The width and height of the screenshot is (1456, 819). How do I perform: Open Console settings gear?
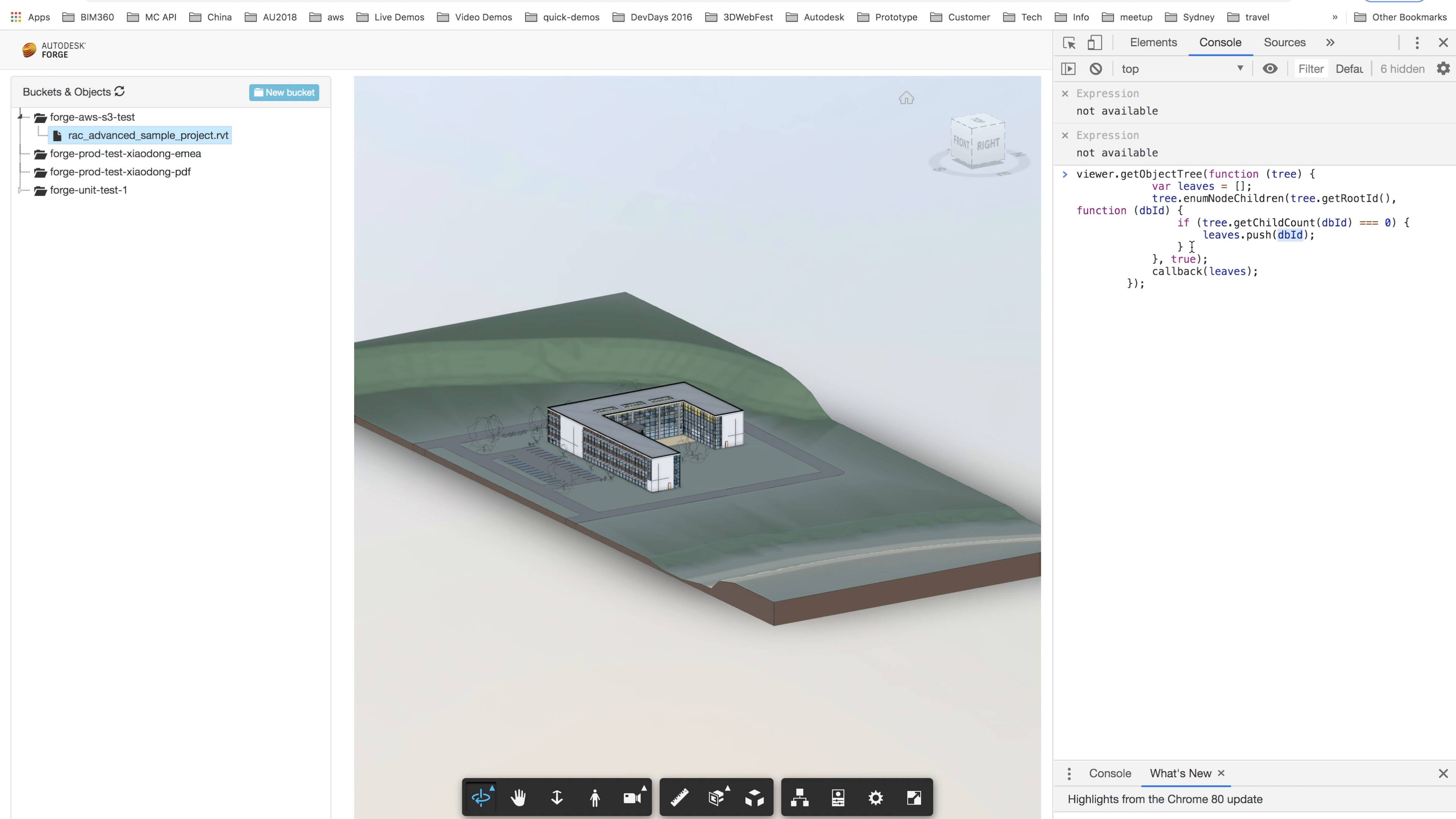[1443, 69]
